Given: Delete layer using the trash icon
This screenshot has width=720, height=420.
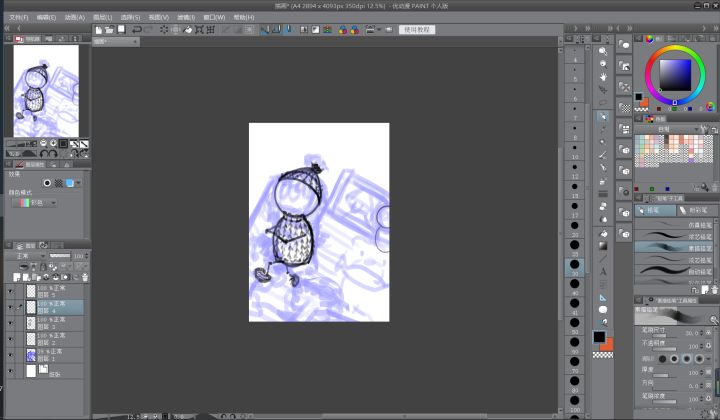Looking at the screenshot, I should (85, 277).
